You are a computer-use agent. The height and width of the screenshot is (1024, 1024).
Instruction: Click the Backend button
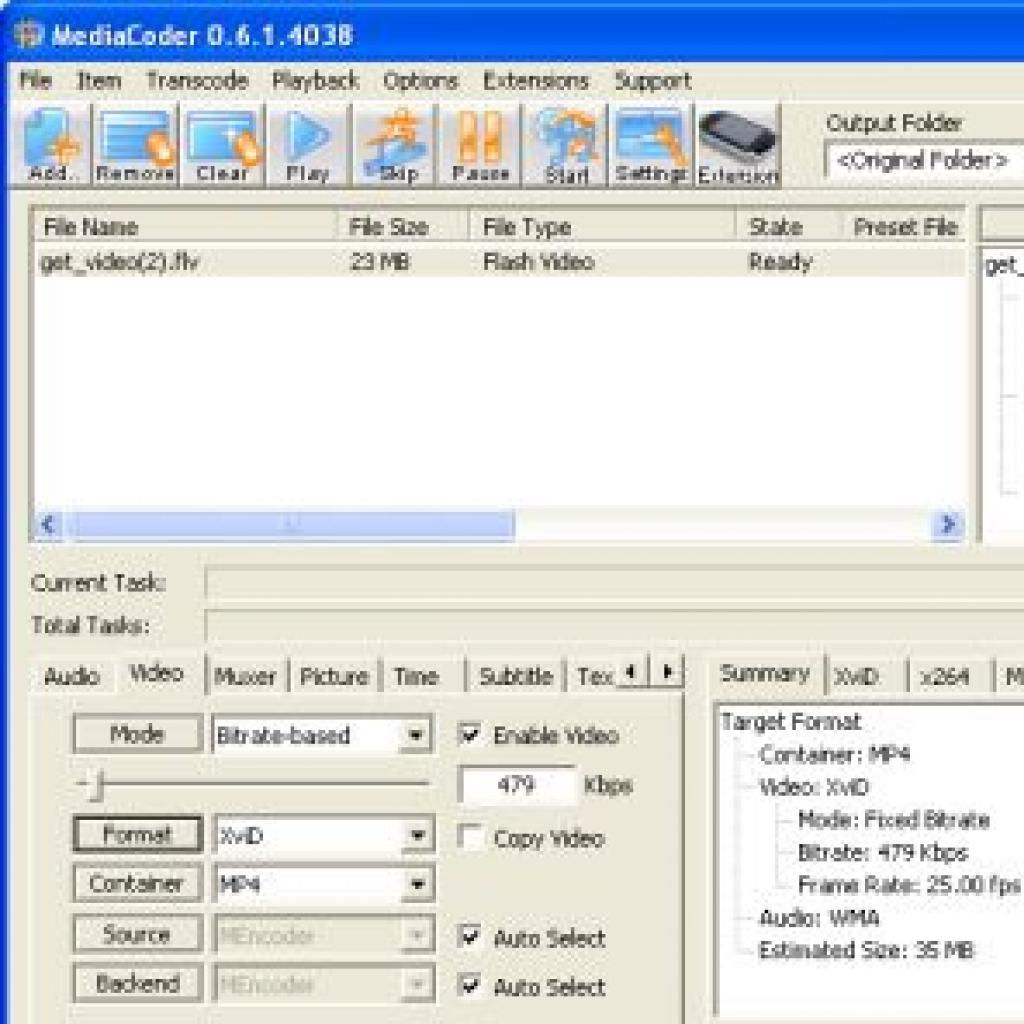coord(137,983)
